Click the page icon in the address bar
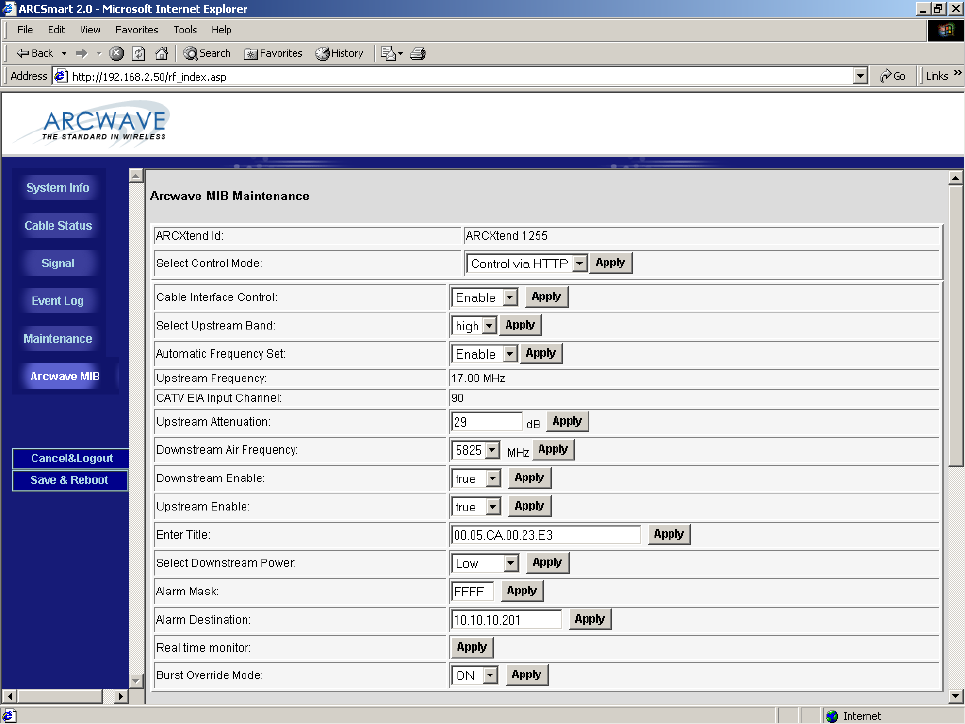The height and width of the screenshot is (724, 965). point(60,76)
